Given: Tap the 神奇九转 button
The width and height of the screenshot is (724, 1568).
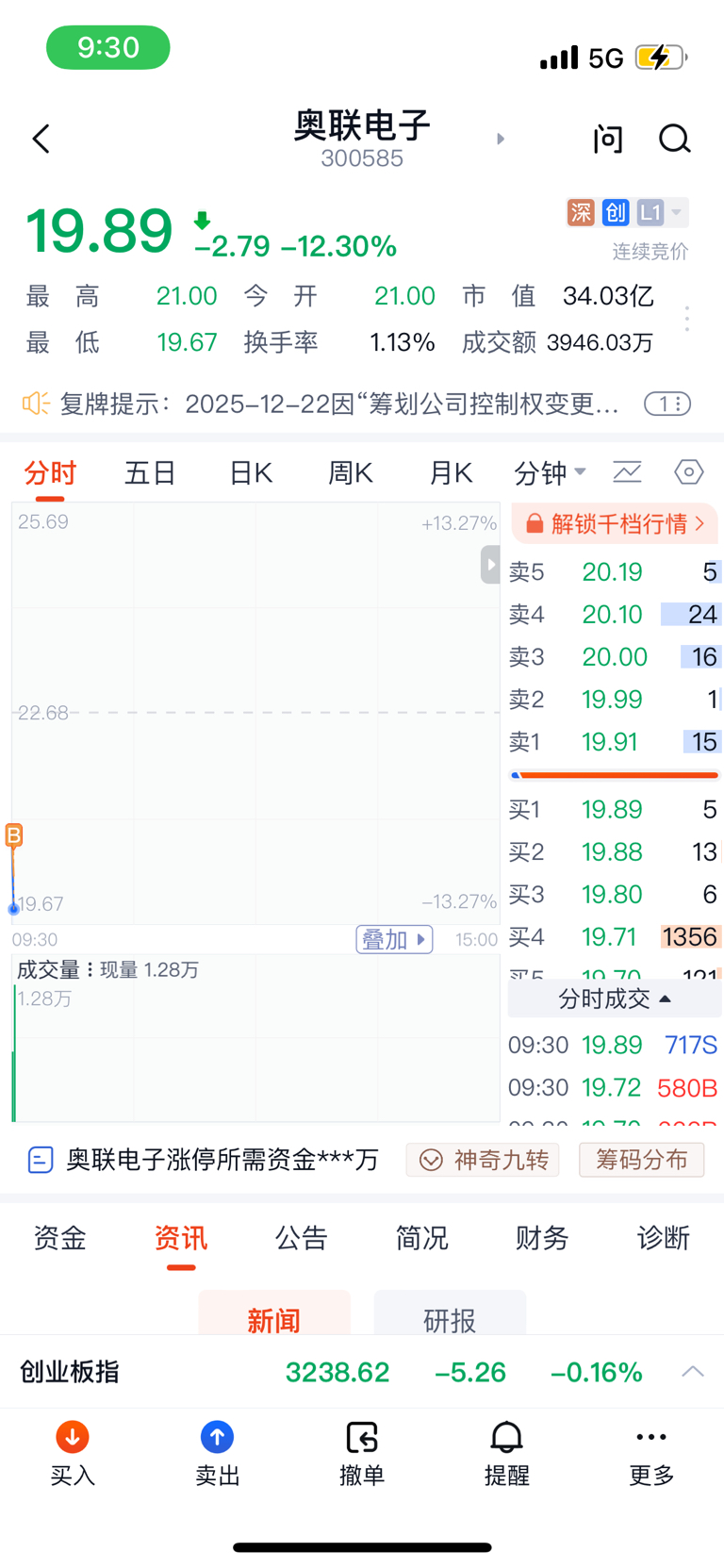Looking at the screenshot, I should pyautogui.click(x=483, y=1160).
